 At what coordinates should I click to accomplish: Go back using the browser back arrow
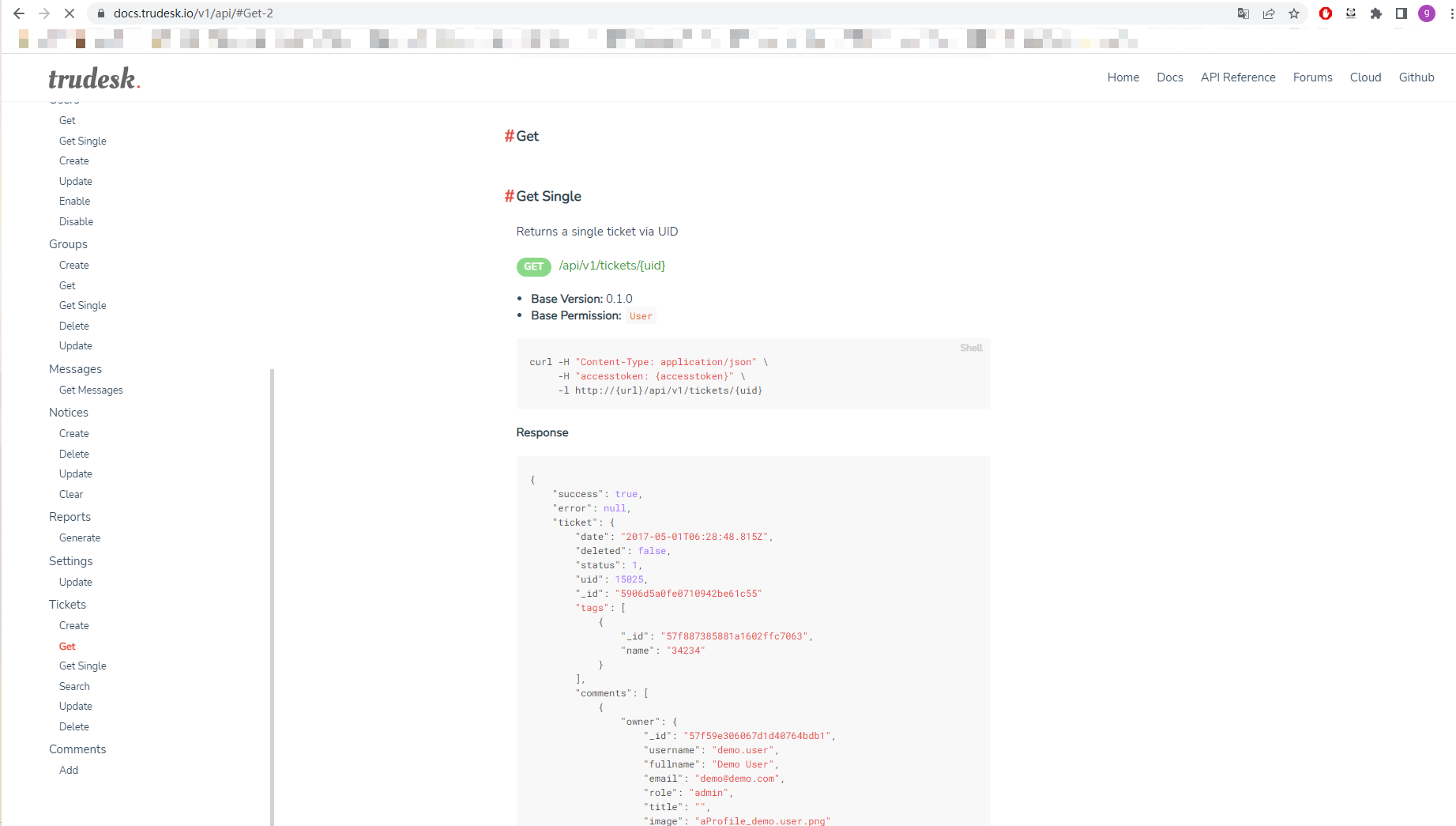coord(19,13)
